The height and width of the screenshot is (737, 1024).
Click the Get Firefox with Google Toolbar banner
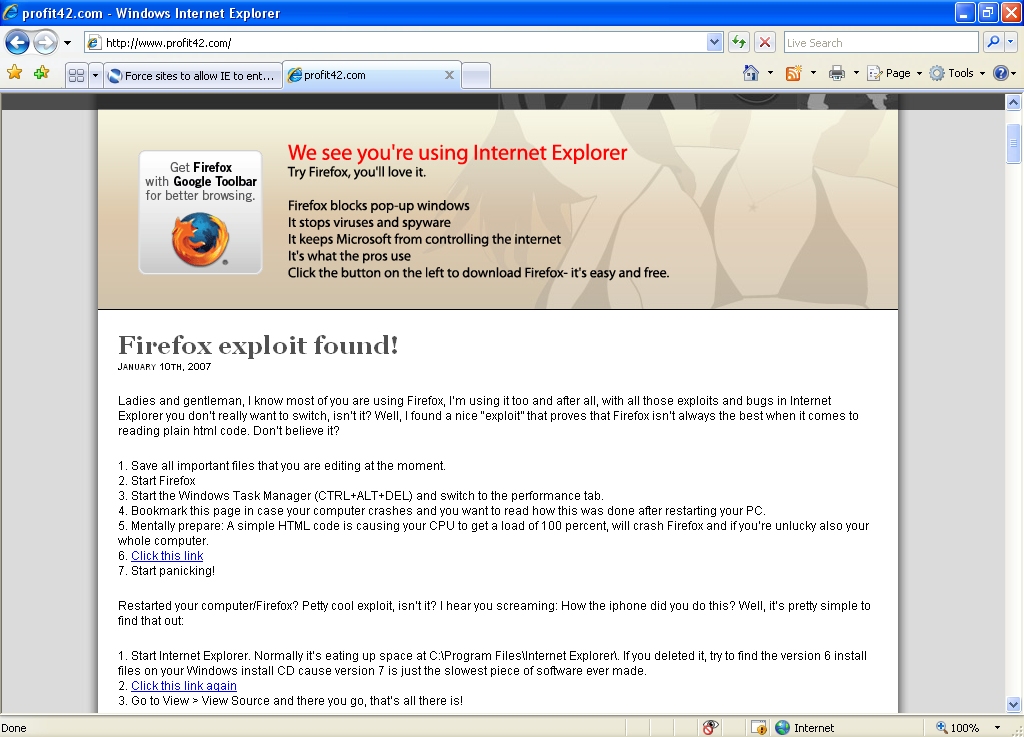(200, 212)
